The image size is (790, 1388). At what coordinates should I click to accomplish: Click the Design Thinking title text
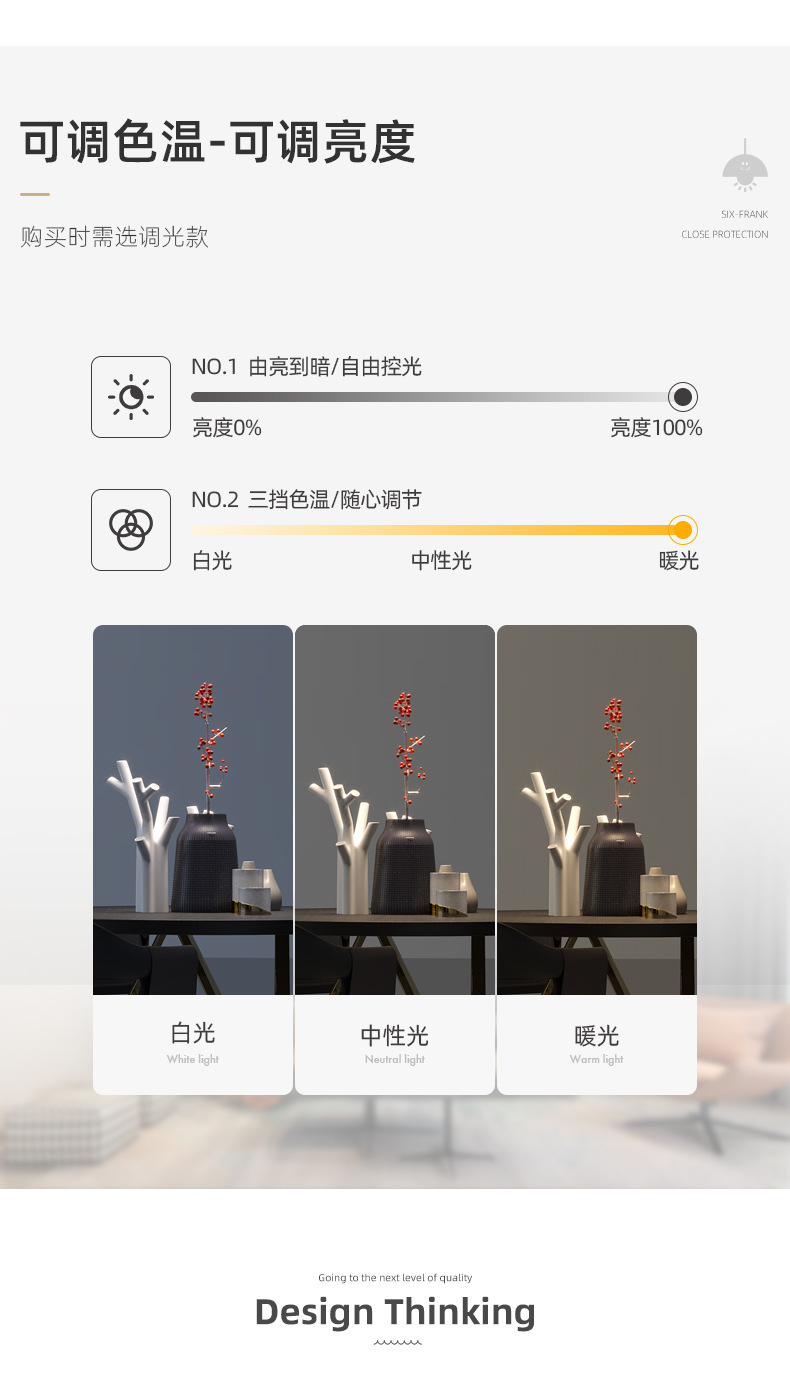tap(395, 1312)
